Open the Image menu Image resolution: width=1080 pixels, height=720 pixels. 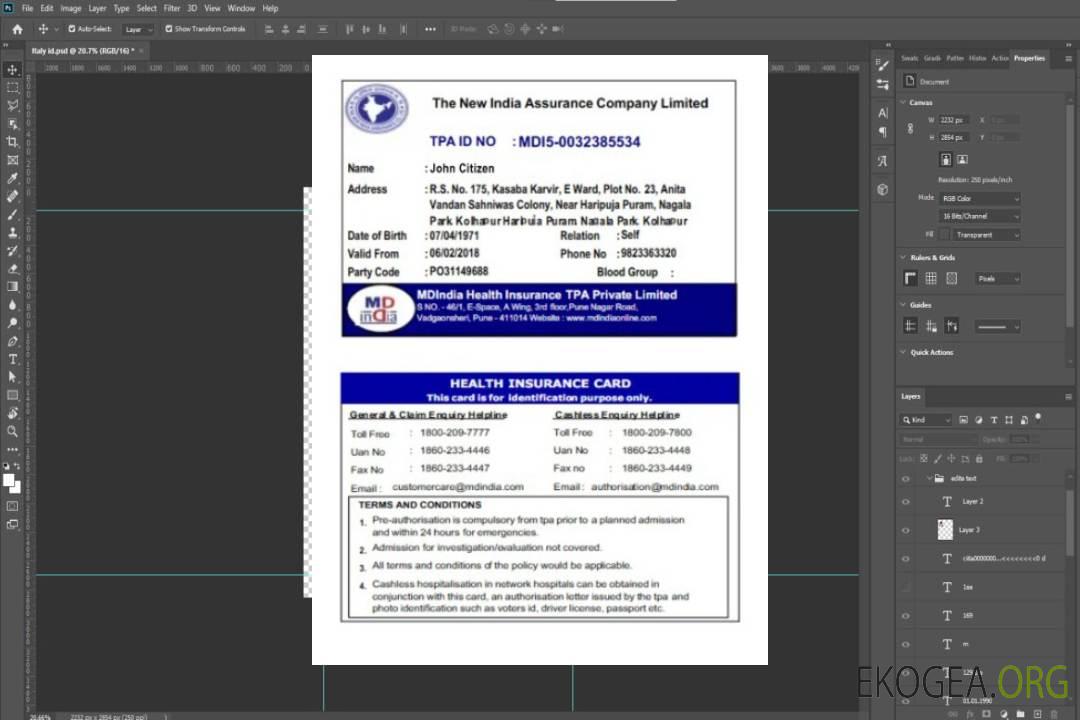pos(70,8)
